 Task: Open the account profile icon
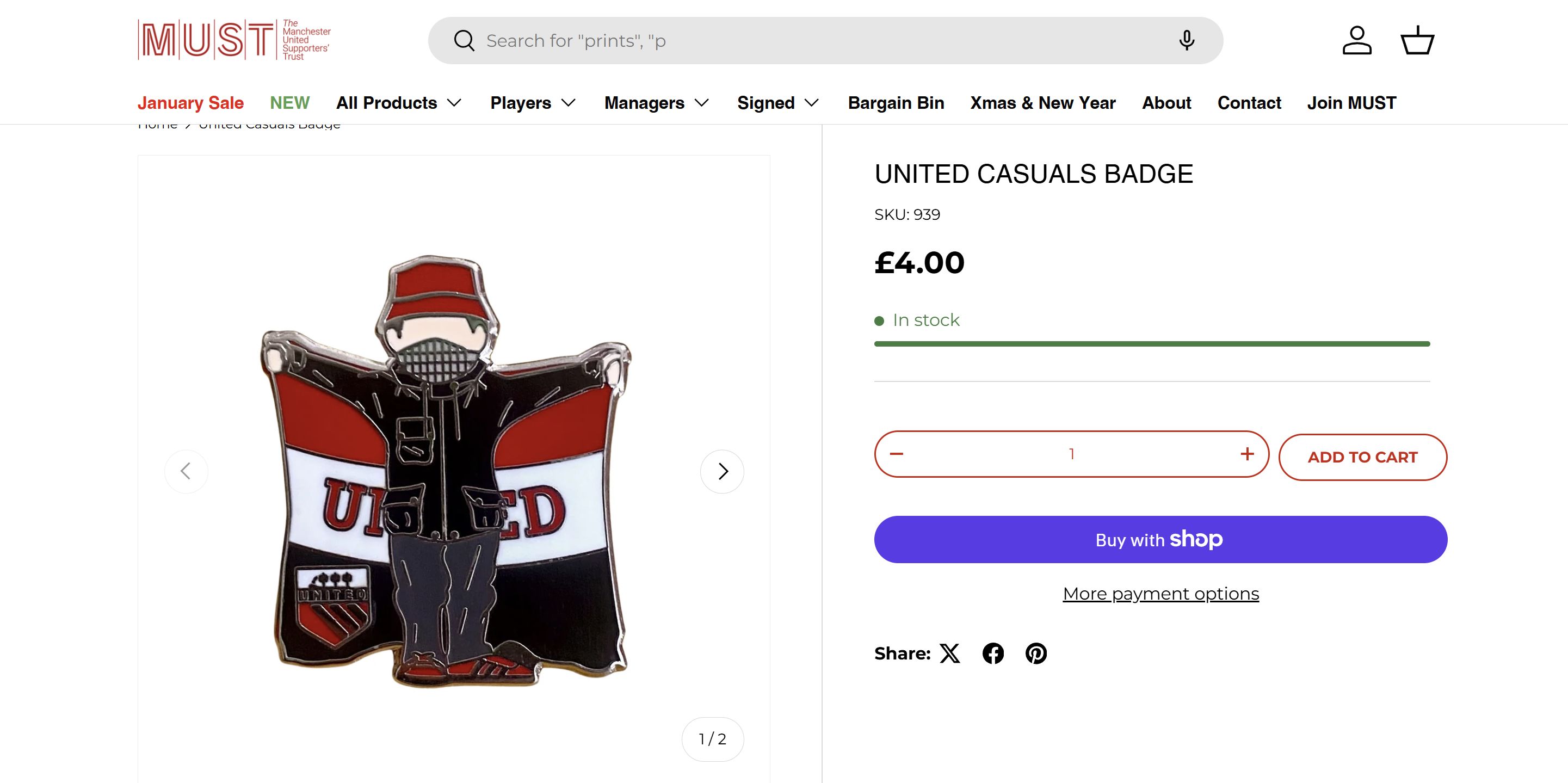click(x=1357, y=41)
